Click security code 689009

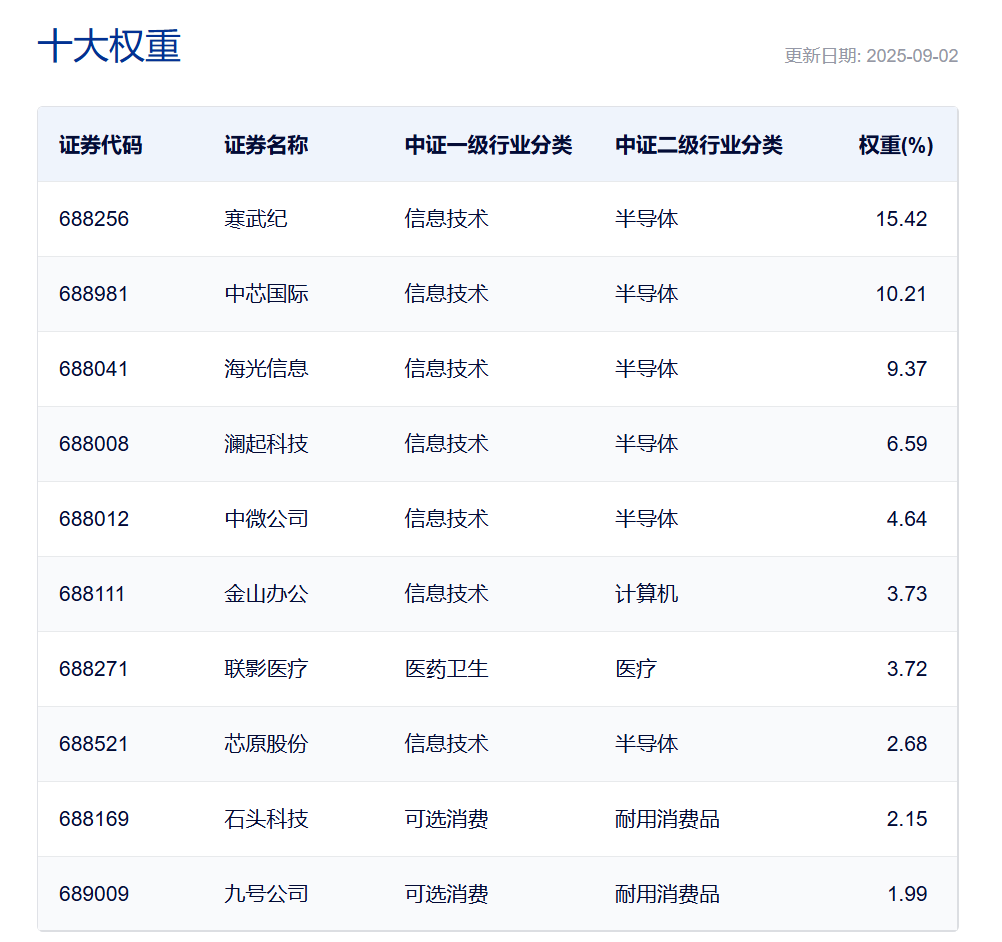coord(94,894)
